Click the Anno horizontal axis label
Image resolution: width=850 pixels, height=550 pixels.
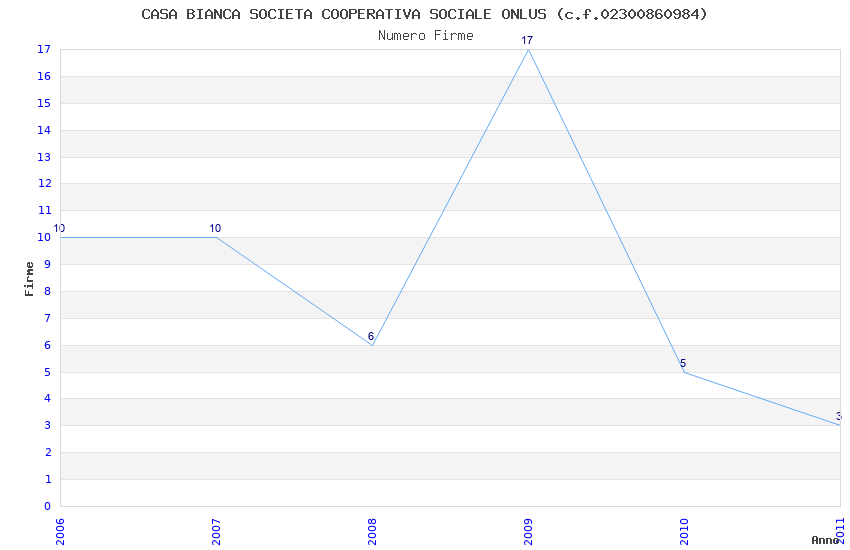pos(825,540)
